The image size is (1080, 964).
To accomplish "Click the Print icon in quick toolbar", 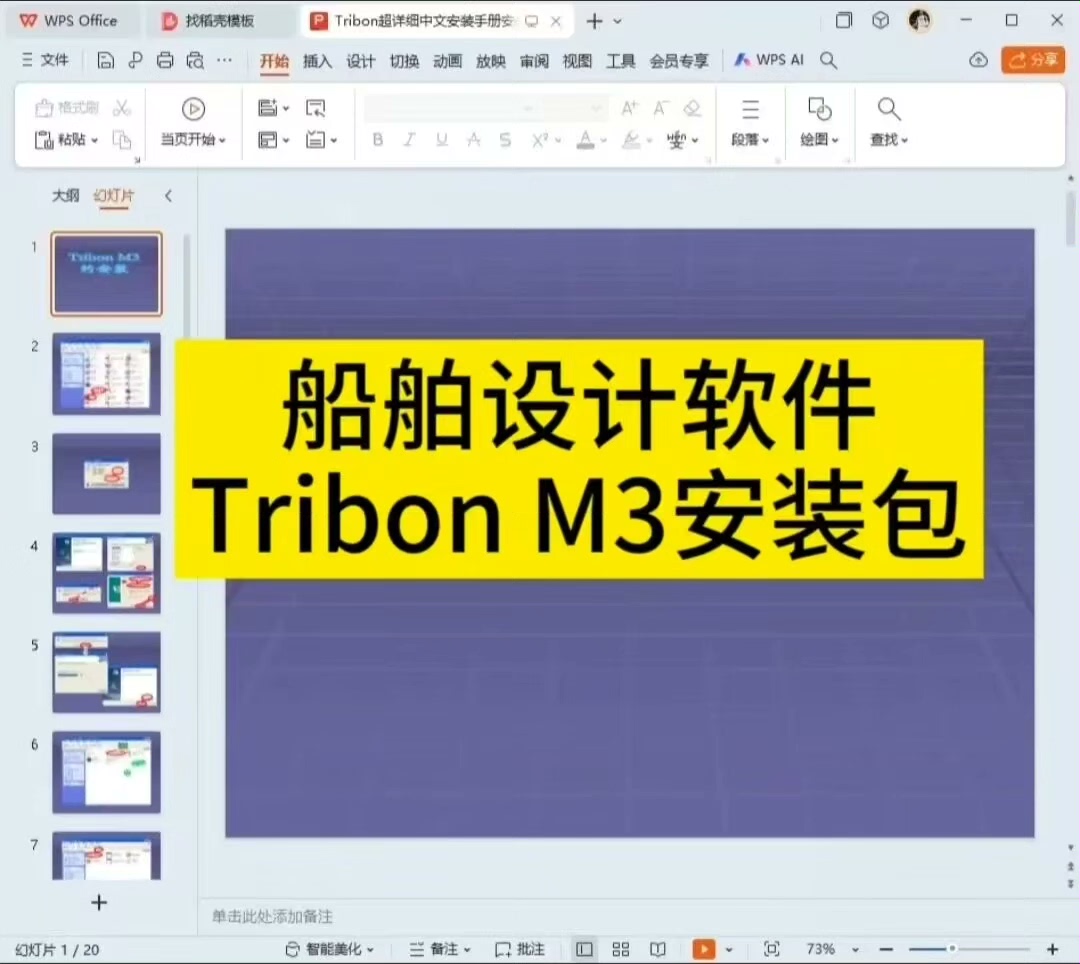I will tap(165, 61).
